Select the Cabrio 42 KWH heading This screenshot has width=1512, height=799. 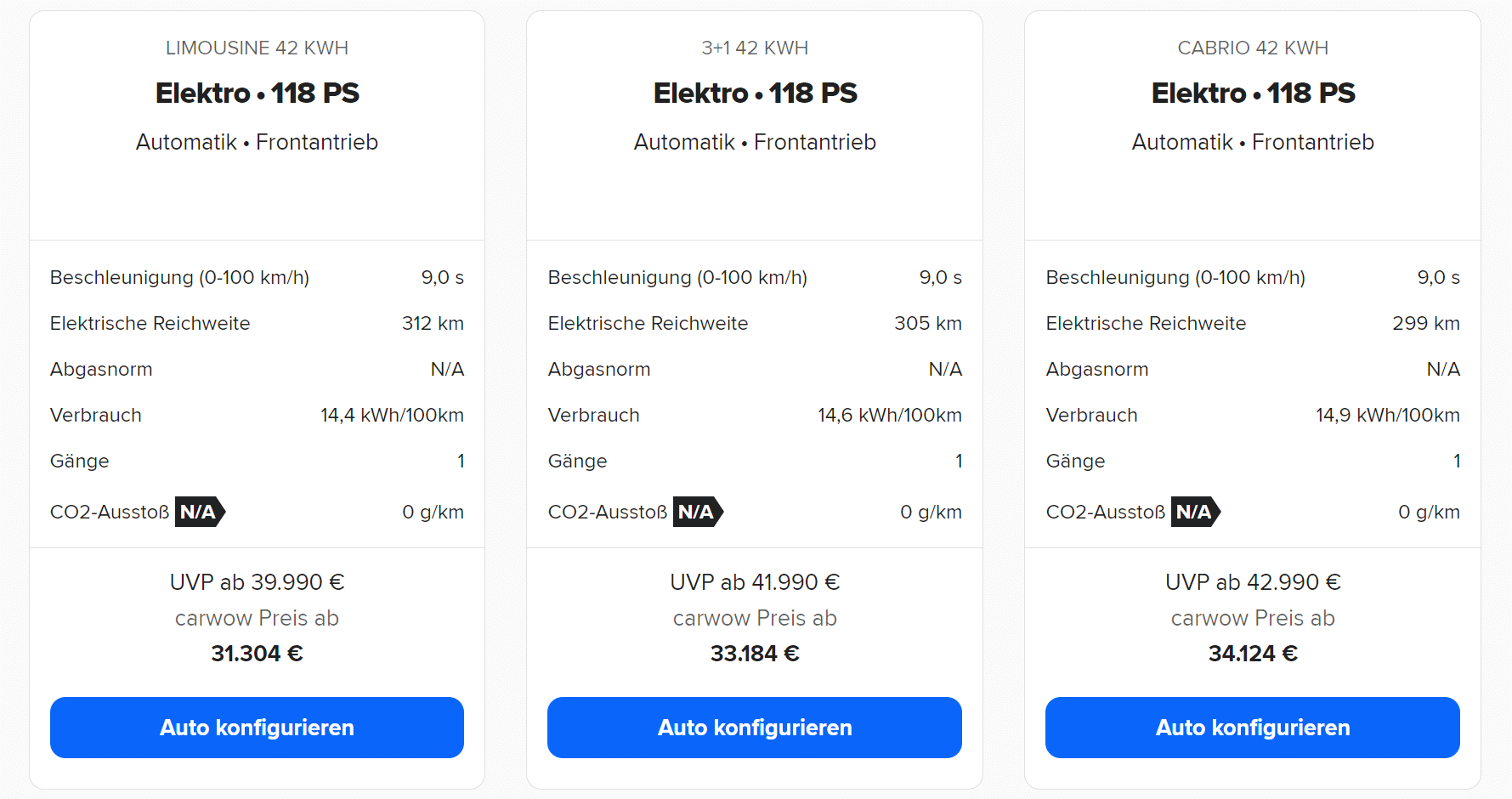[1253, 48]
